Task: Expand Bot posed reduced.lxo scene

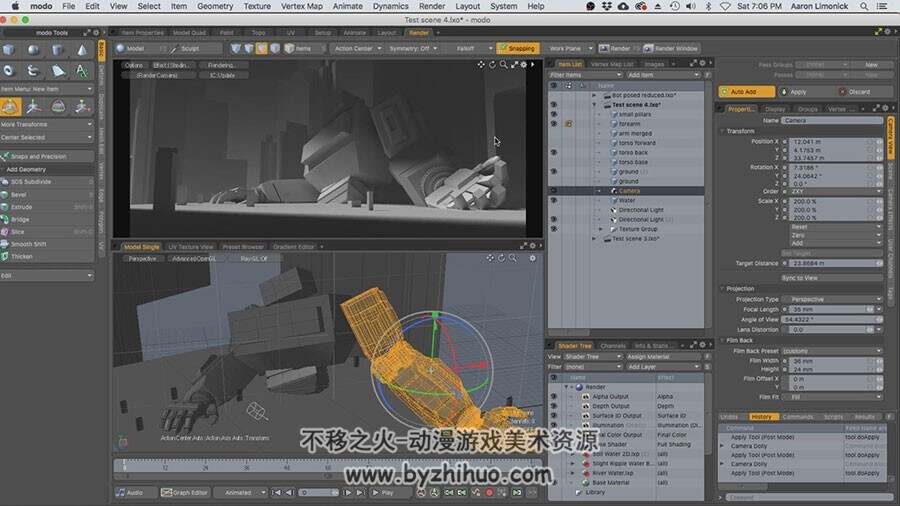Action: (594, 95)
